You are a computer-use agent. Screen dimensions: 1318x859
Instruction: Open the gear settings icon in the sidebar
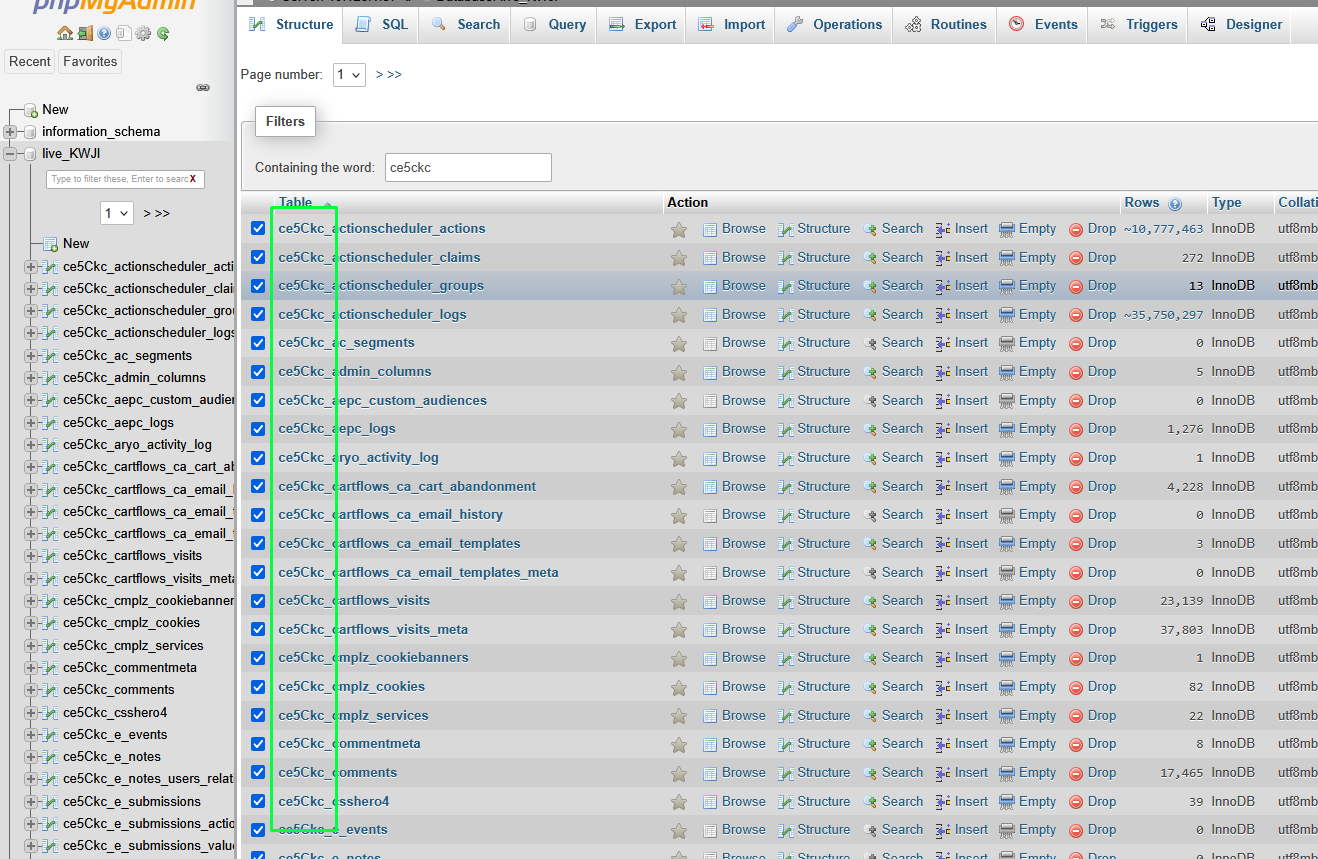point(143,33)
